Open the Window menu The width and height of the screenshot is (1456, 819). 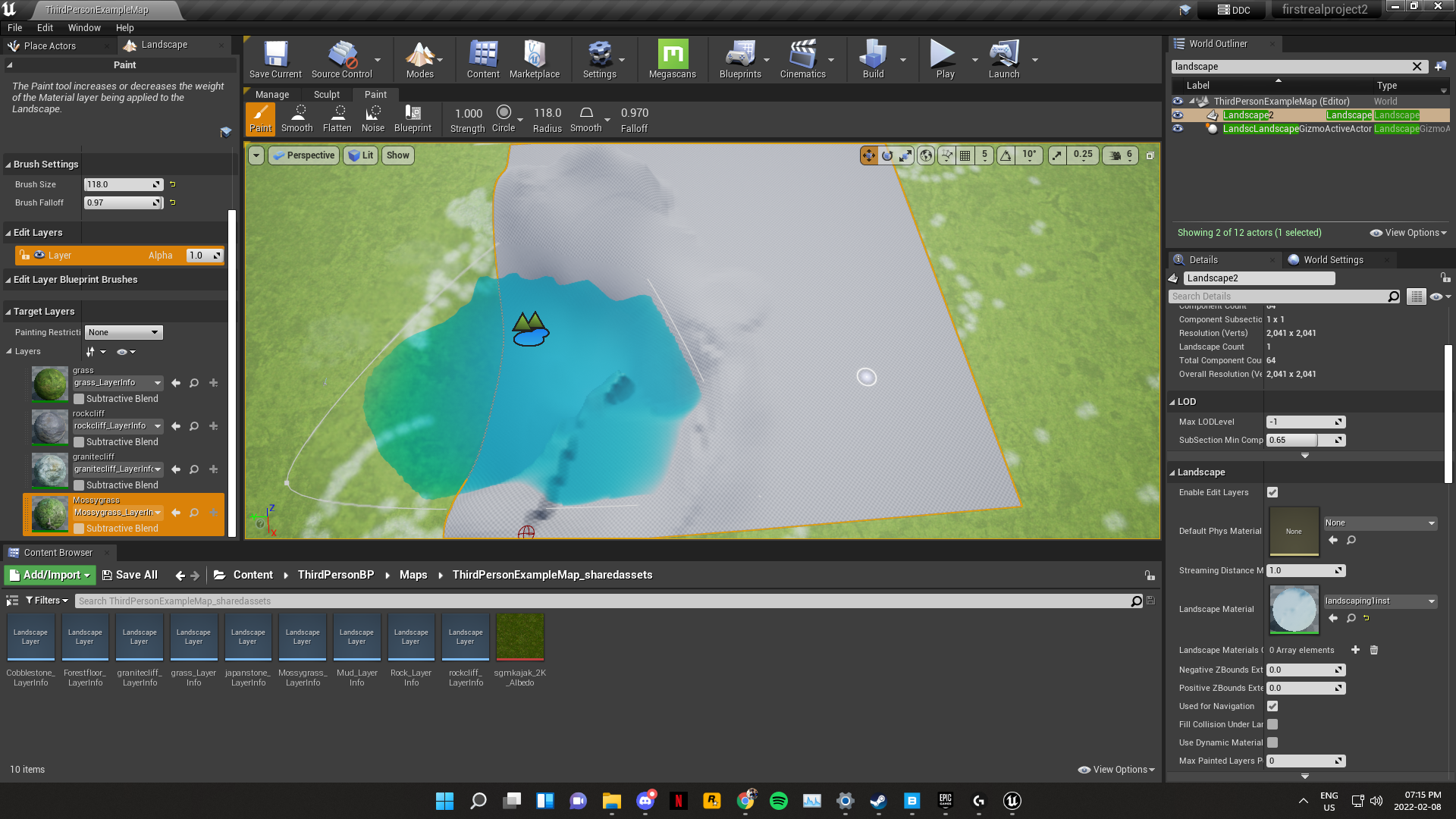click(x=84, y=28)
